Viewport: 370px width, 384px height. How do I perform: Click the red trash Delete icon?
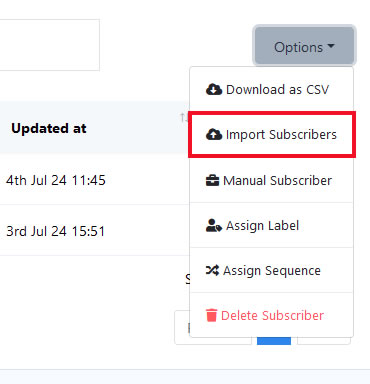pos(211,315)
